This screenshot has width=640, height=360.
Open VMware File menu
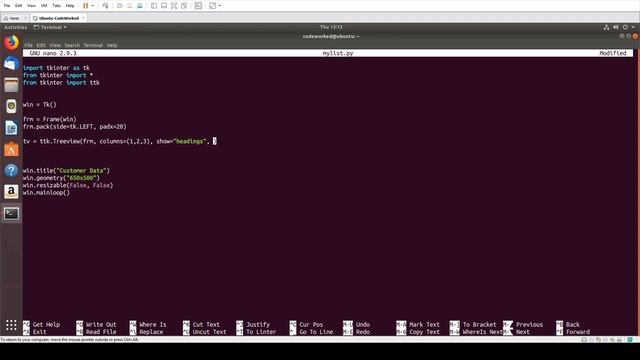point(7,6)
